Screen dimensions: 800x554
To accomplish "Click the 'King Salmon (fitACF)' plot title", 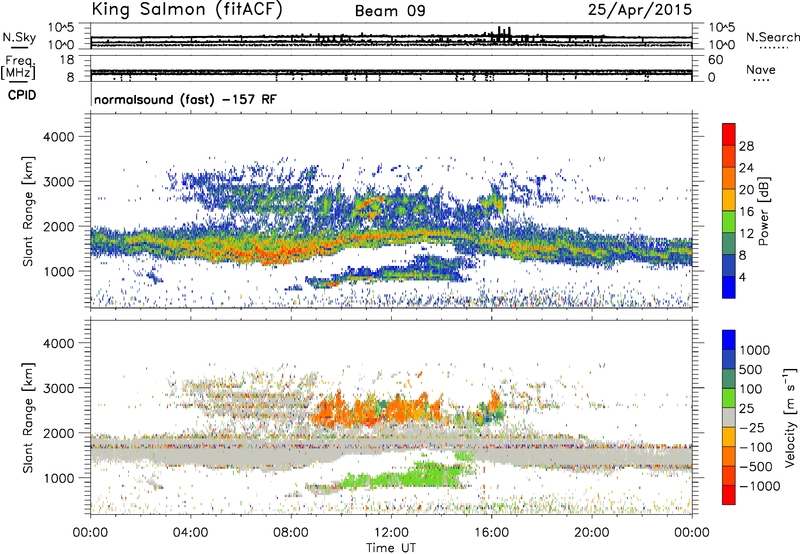I will point(187,9).
